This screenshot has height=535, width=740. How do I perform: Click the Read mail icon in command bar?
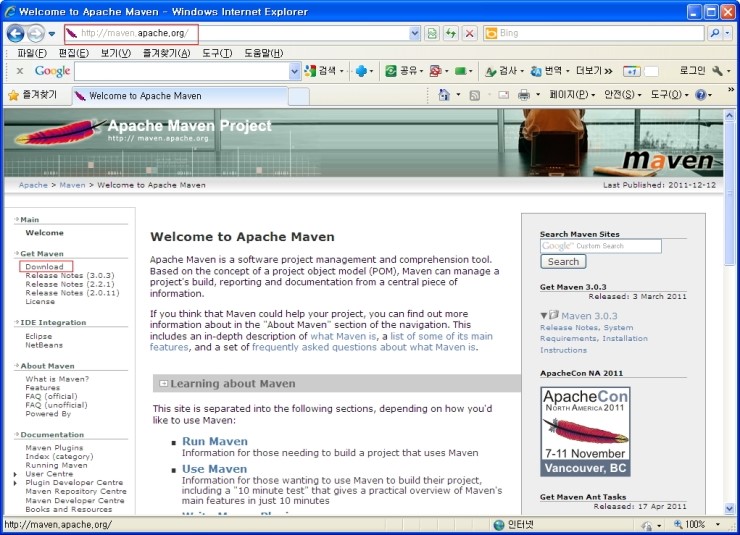coord(504,95)
